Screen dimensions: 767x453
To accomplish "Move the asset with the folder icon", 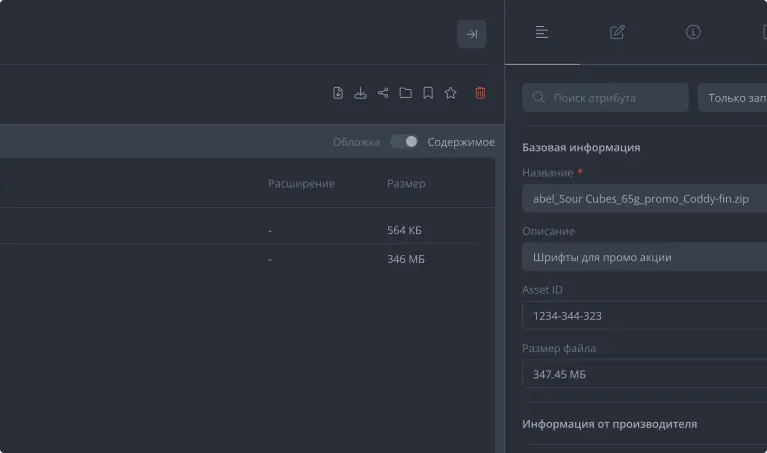I will click(406, 93).
